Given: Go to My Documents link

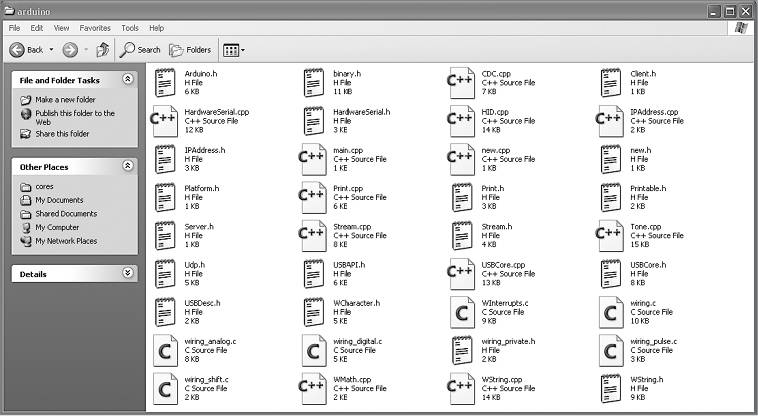Looking at the screenshot, I should pyautogui.click(x=59, y=200).
